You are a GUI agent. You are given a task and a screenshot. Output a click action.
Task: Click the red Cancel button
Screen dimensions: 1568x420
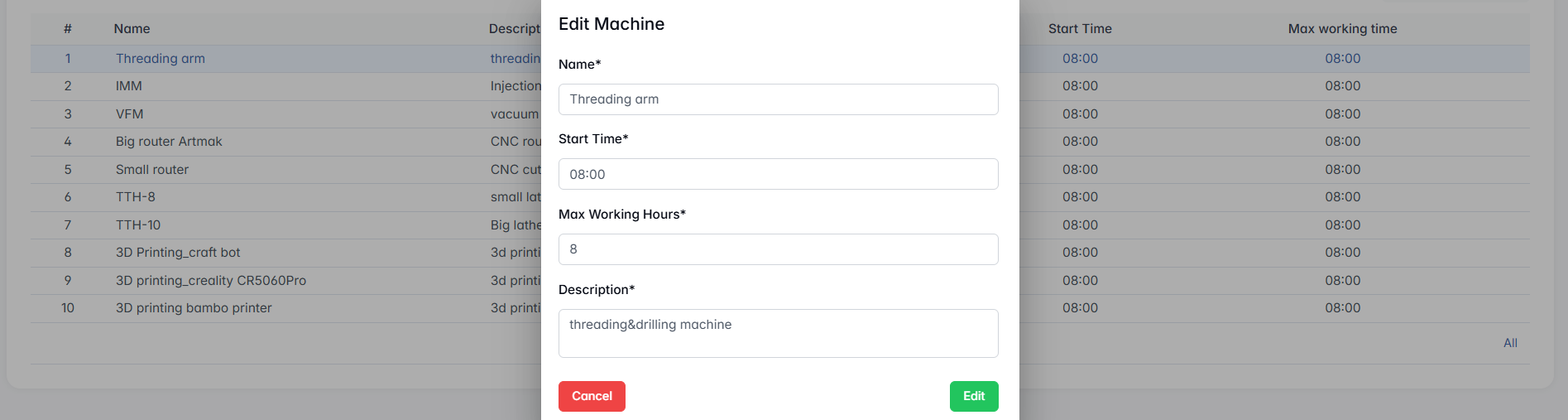592,396
